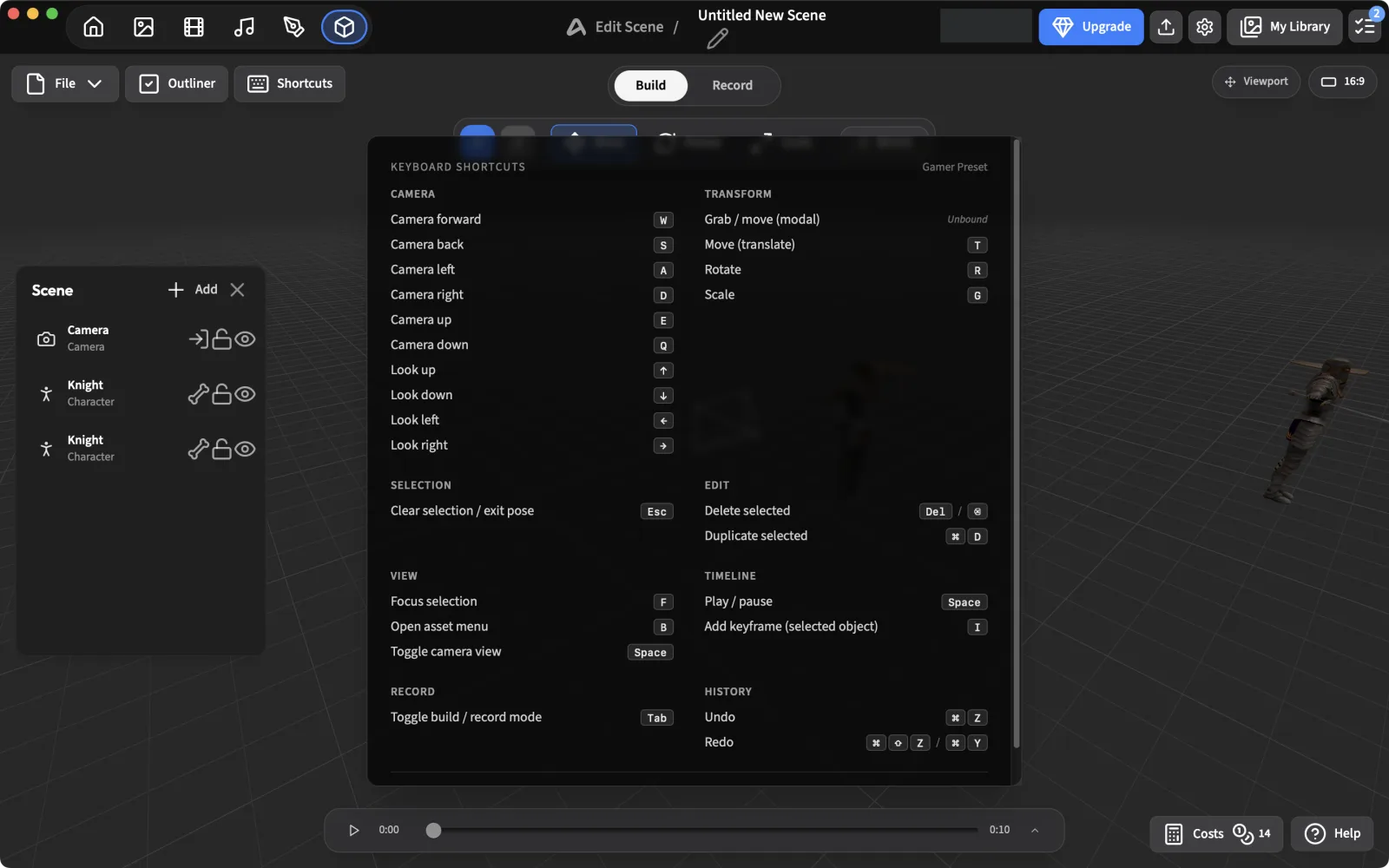The width and height of the screenshot is (1389, 868).
Task: Click the shortcuts panel vertical scrollbar
Action: click(1017, 443)
